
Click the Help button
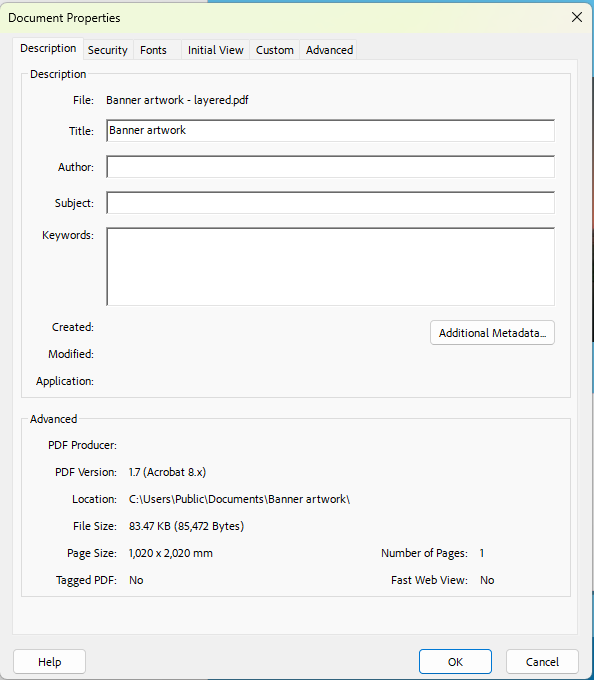49,662
